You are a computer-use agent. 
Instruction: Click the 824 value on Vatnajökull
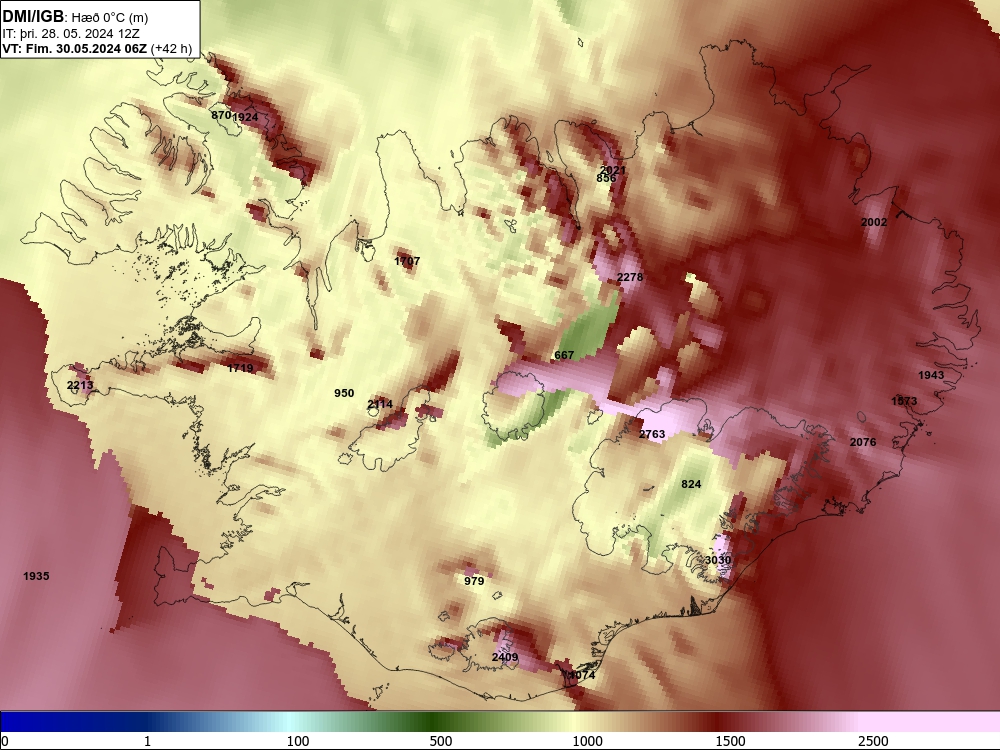click(x=691, y=484)
